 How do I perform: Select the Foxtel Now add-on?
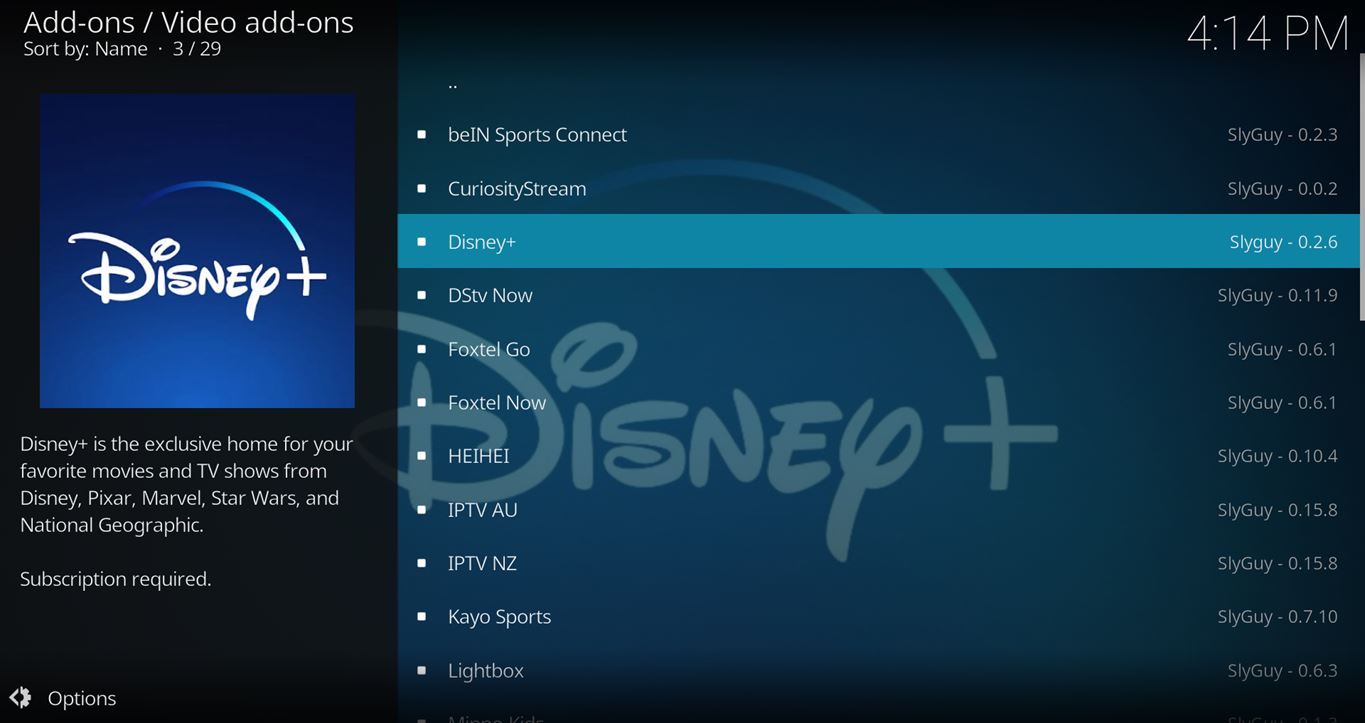coord(497,403)
